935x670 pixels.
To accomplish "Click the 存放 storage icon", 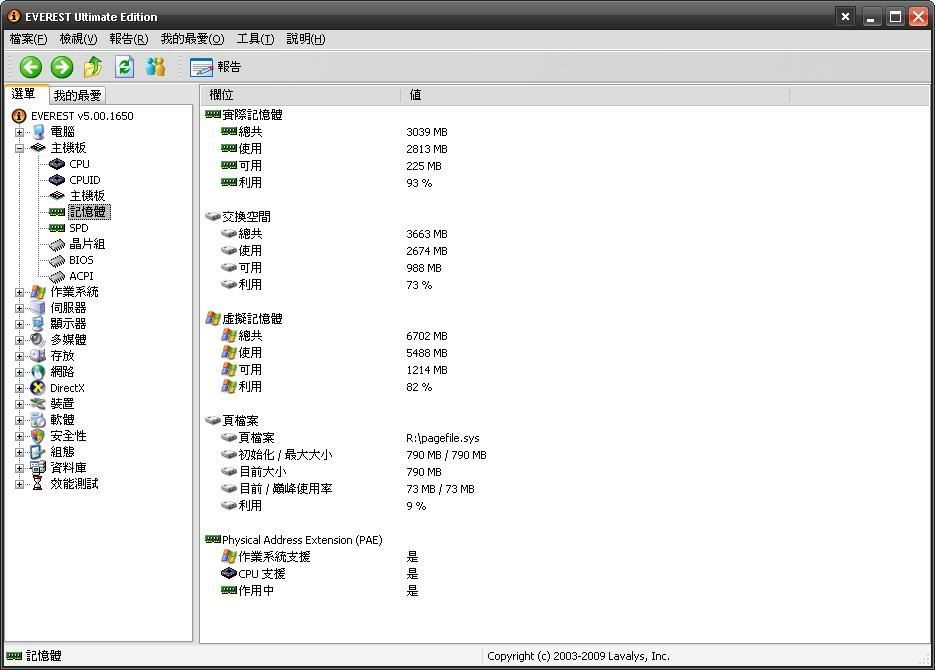I will (38, 356).
